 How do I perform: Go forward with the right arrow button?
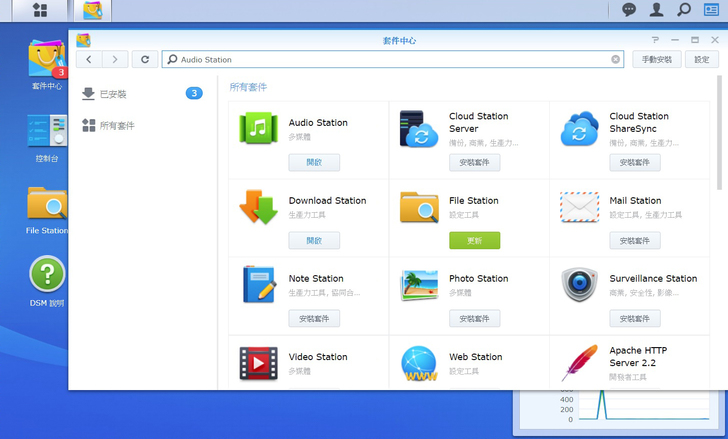(x=115, y=59)
